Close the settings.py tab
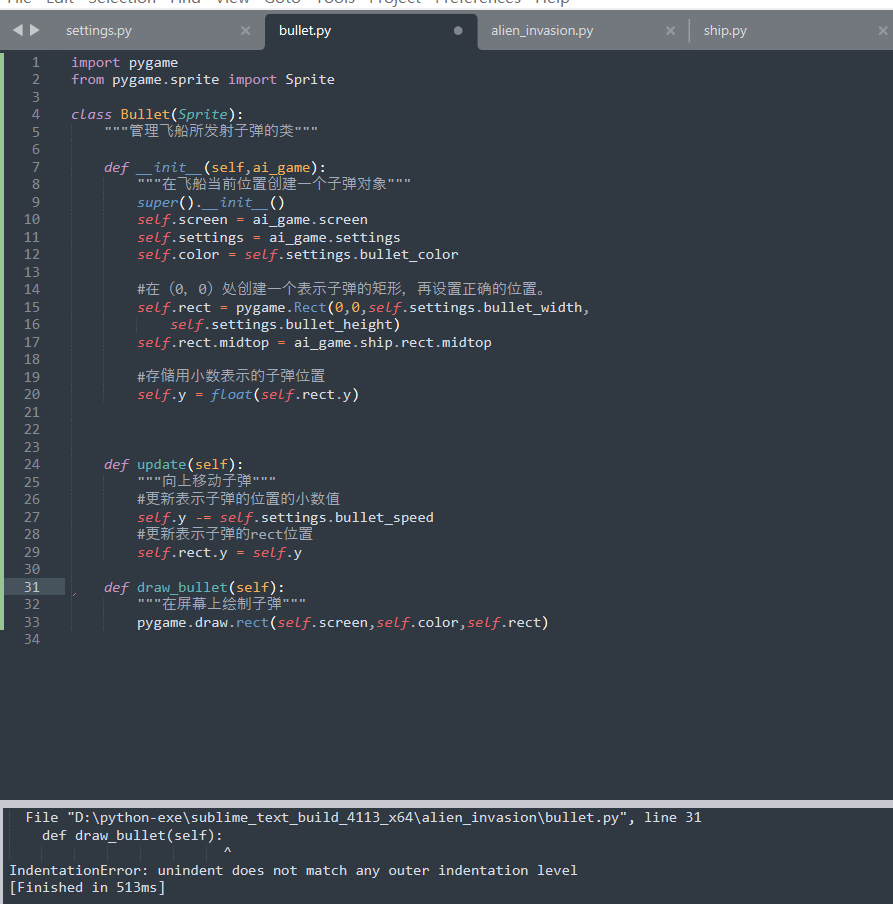This screenshot has width=893, height=904. pos(245,31)
